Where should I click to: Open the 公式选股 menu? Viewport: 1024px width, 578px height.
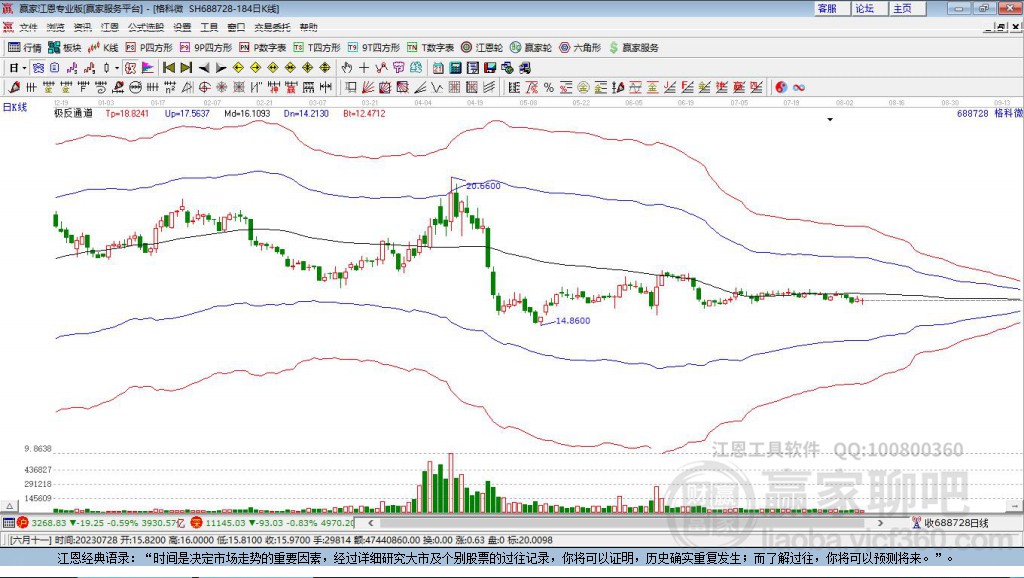146,27
